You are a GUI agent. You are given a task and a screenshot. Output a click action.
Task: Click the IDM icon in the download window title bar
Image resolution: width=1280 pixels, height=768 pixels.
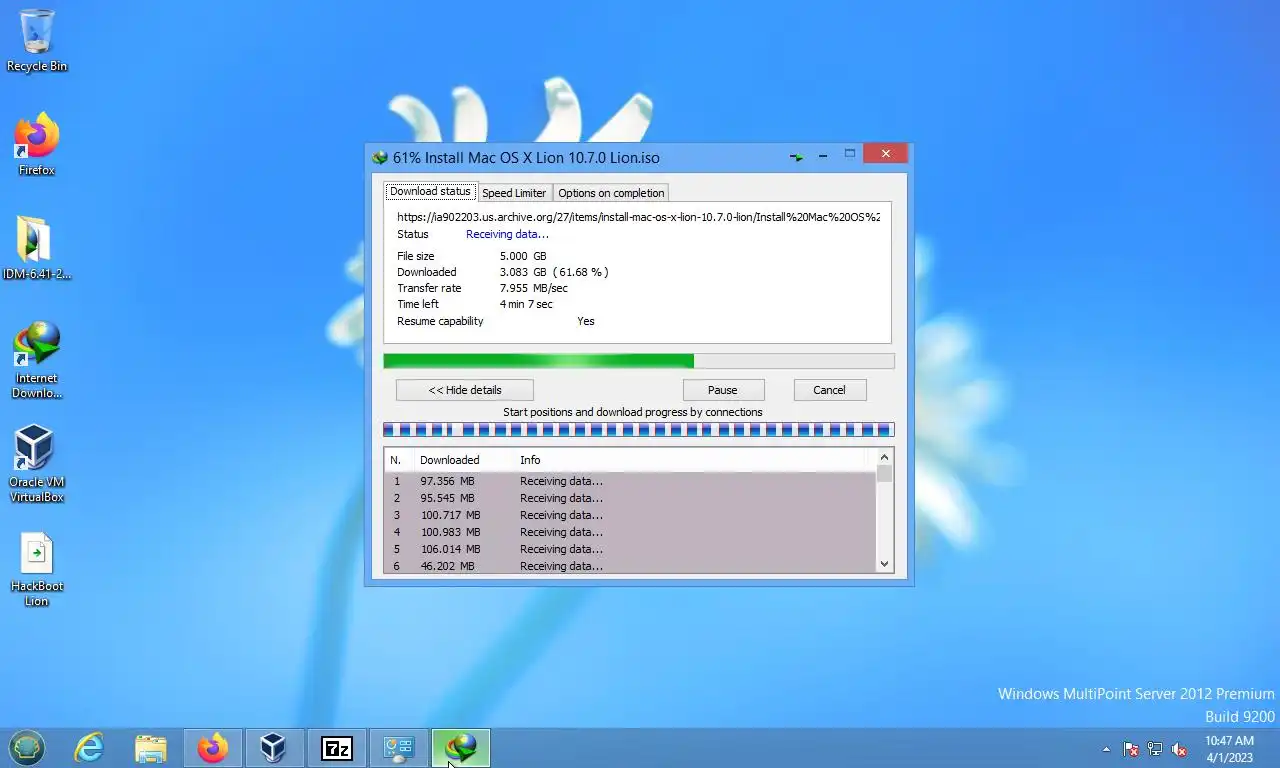[380, 157]
